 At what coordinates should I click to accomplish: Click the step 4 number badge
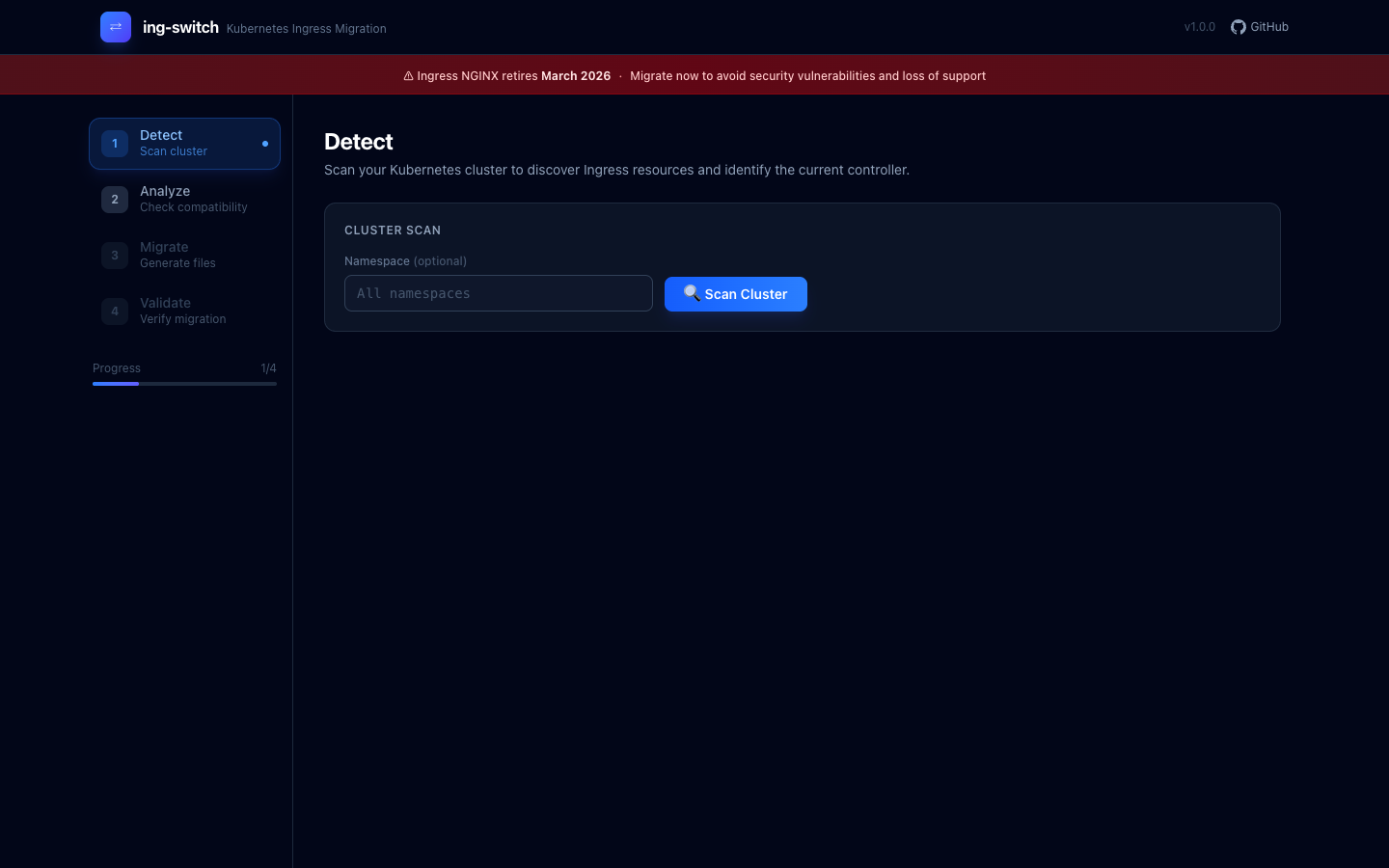tap(115, 312)
